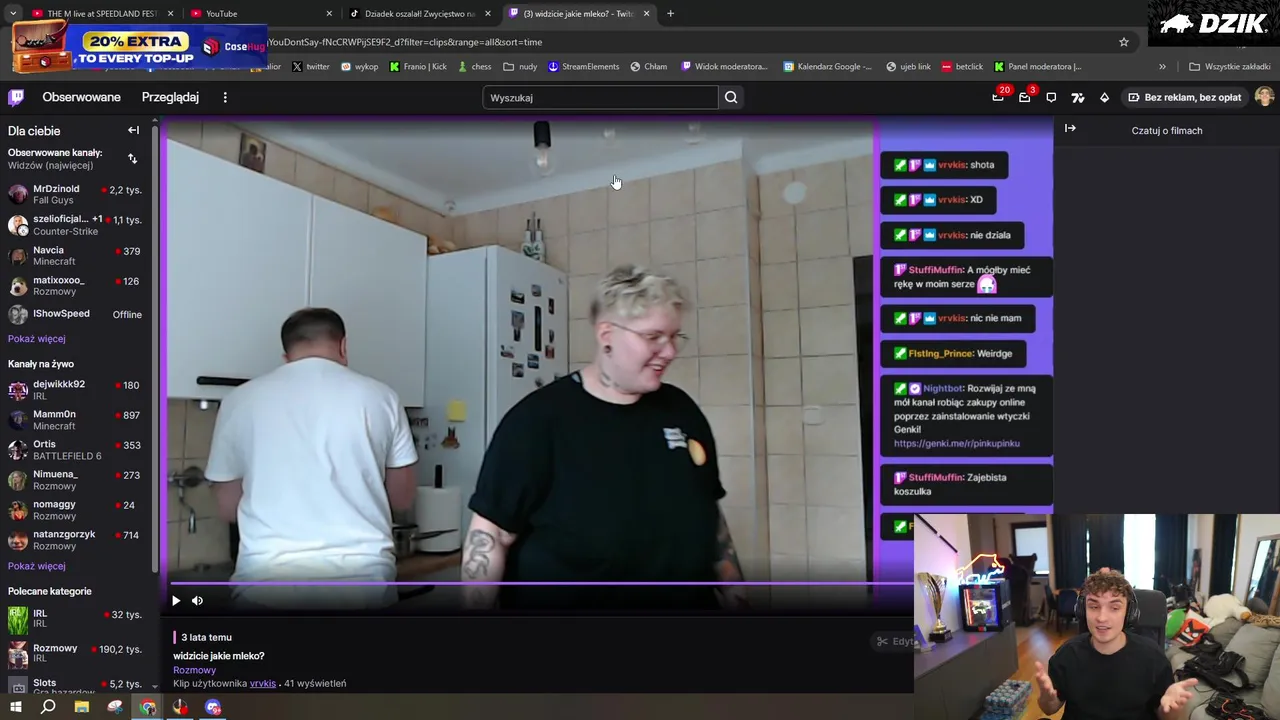Open a new browser tab with plus
Screen dimensions: 1280x720
point(670,13)
